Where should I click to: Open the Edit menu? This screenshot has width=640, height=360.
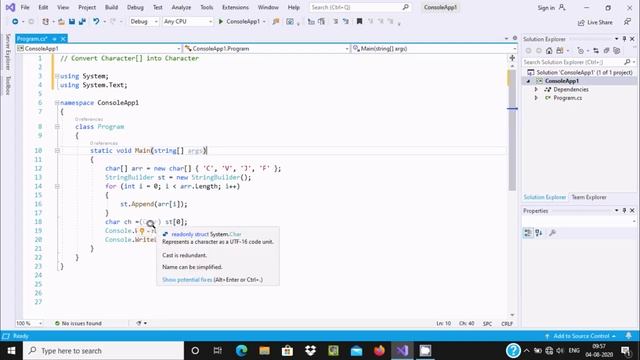click(43, 7)
